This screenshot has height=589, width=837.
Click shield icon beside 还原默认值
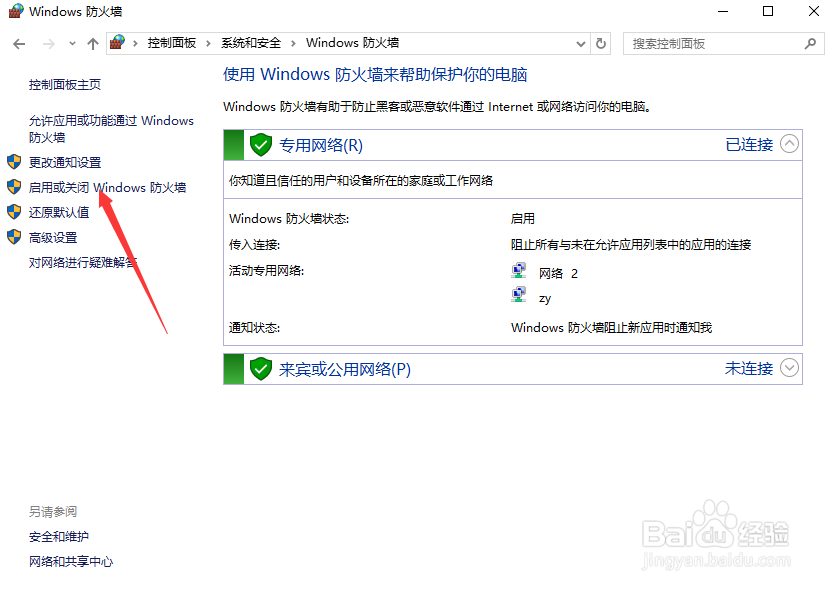click(14, 212)
